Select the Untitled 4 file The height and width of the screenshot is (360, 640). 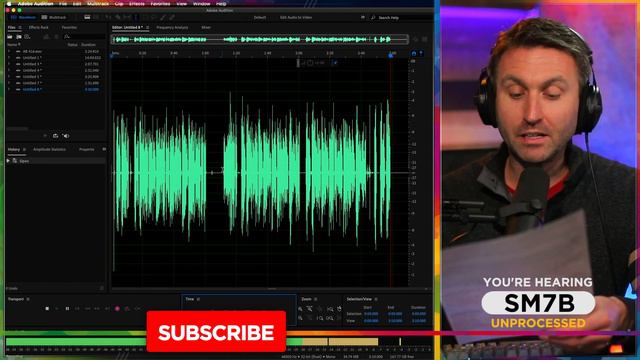click(32, 70)
